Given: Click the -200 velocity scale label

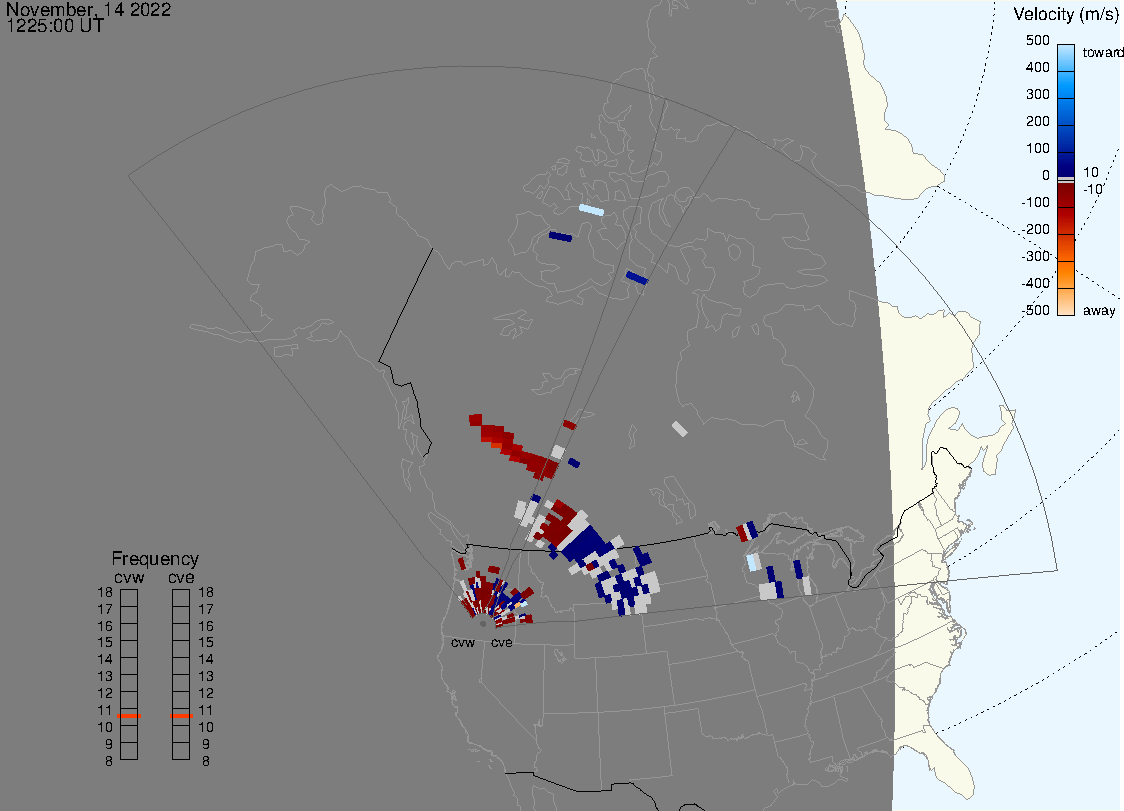Looking at the screenshot, I should (1036, 229).
